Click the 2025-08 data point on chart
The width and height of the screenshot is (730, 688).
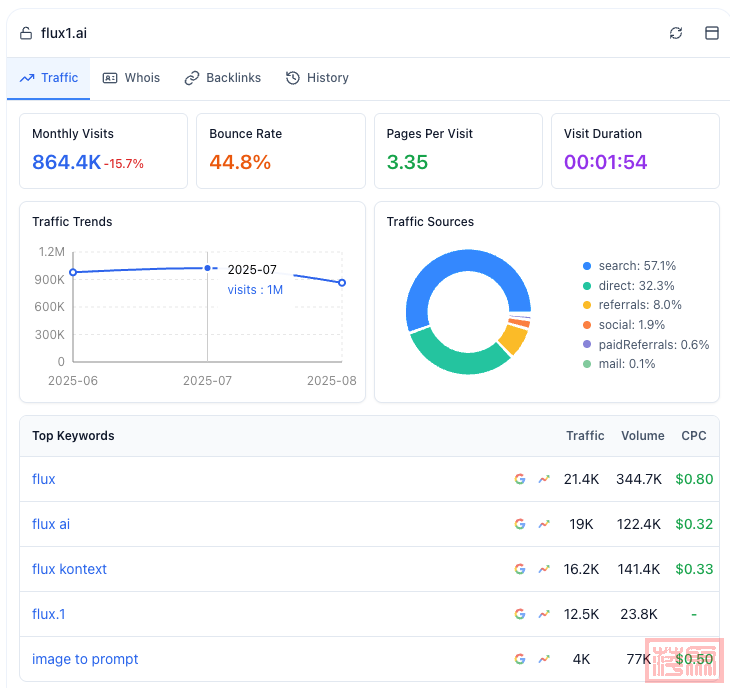[342, 283]
